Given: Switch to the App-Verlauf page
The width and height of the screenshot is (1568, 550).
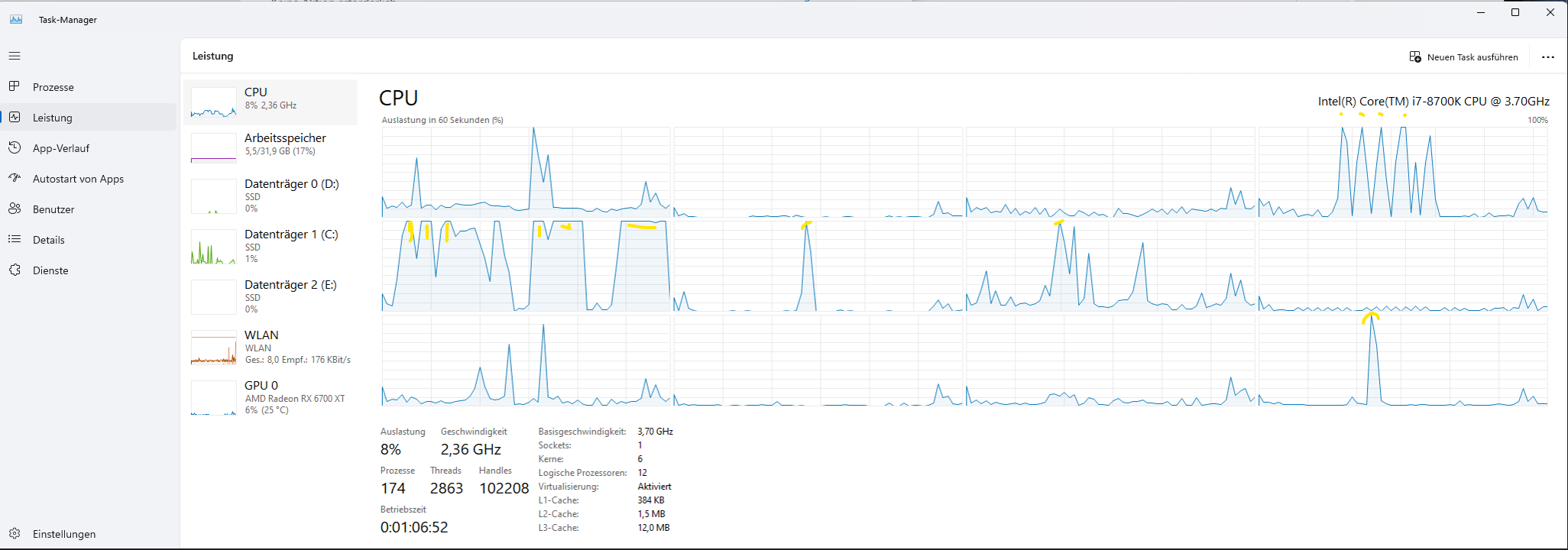Looking at the screenshot, I should click(89, 147).
